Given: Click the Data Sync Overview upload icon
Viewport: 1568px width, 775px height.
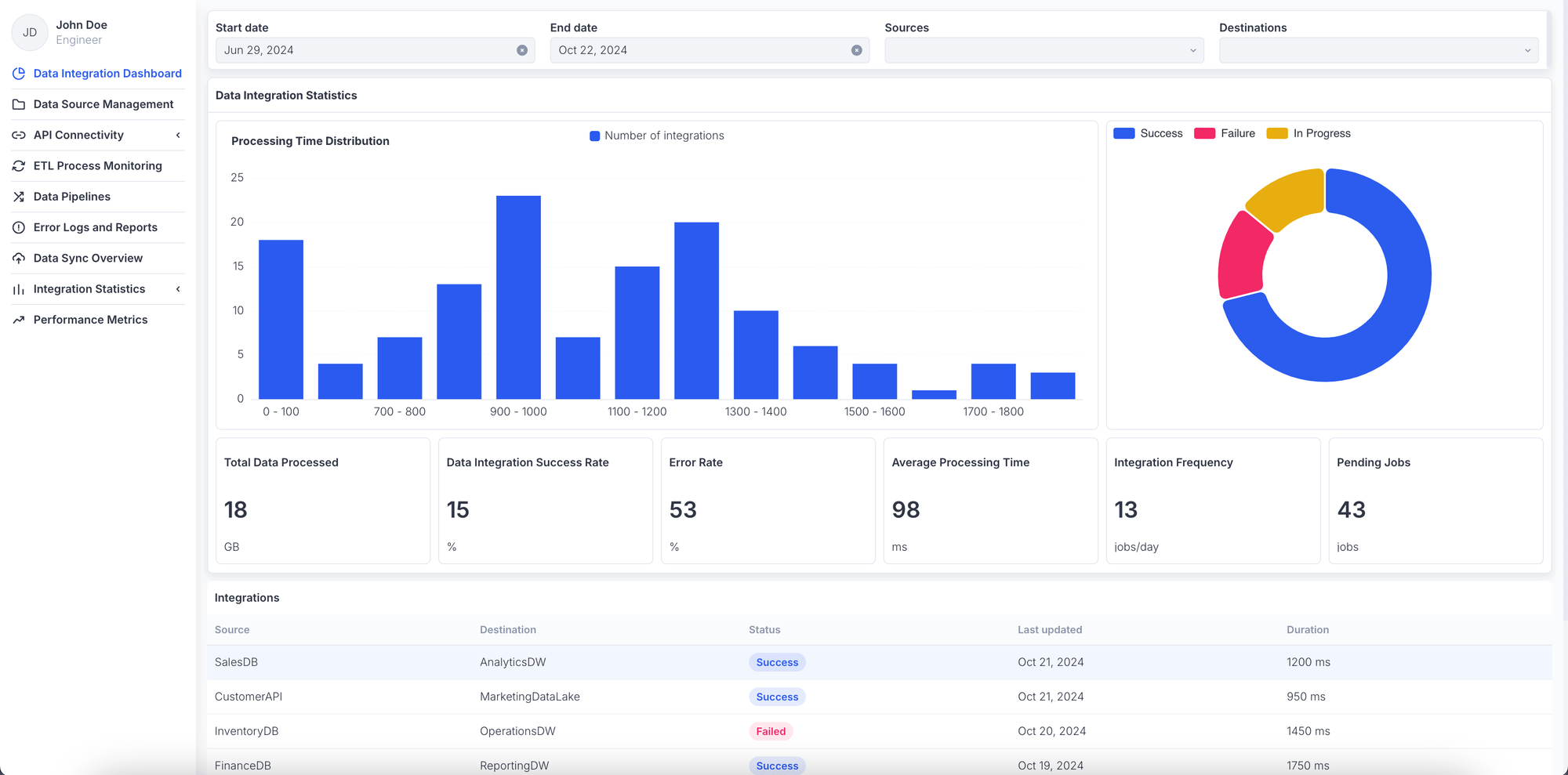Looking at the screenshot, I should (19, 258).
